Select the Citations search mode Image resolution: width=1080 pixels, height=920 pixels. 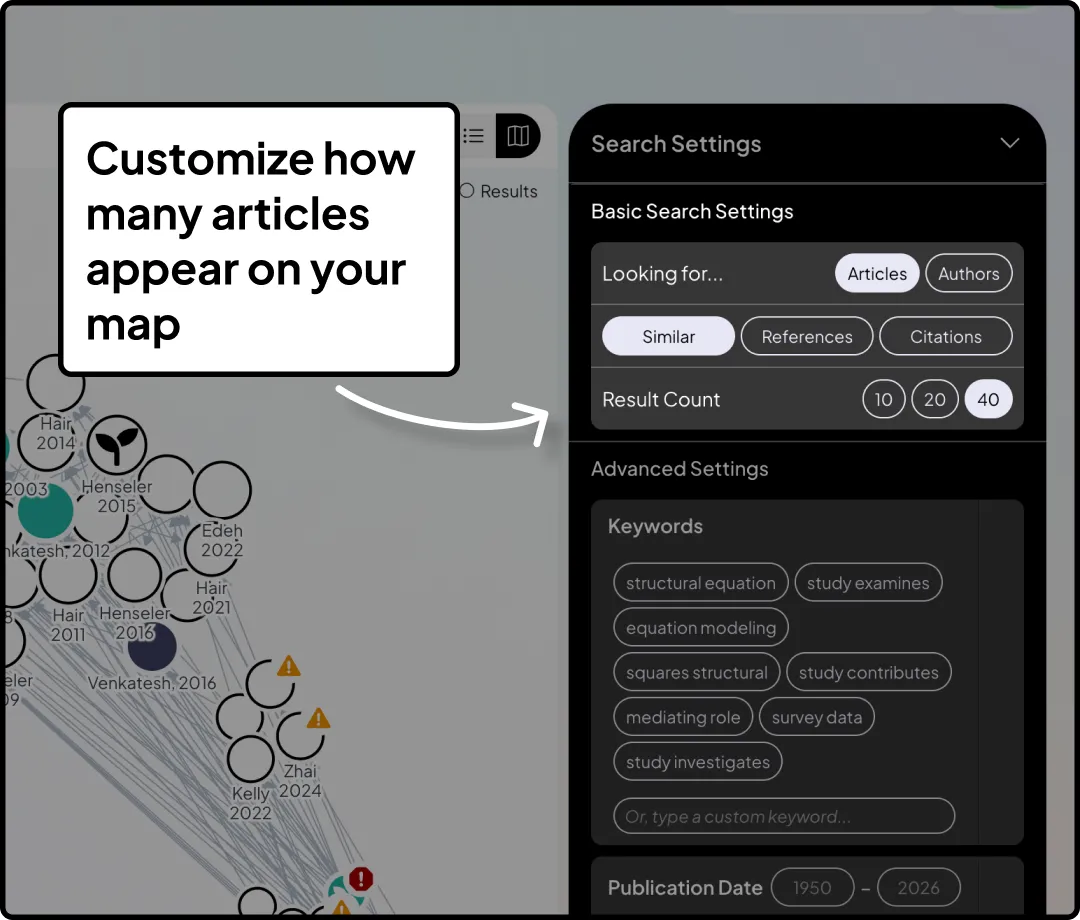pyautogui.click(x=946, y=336)
